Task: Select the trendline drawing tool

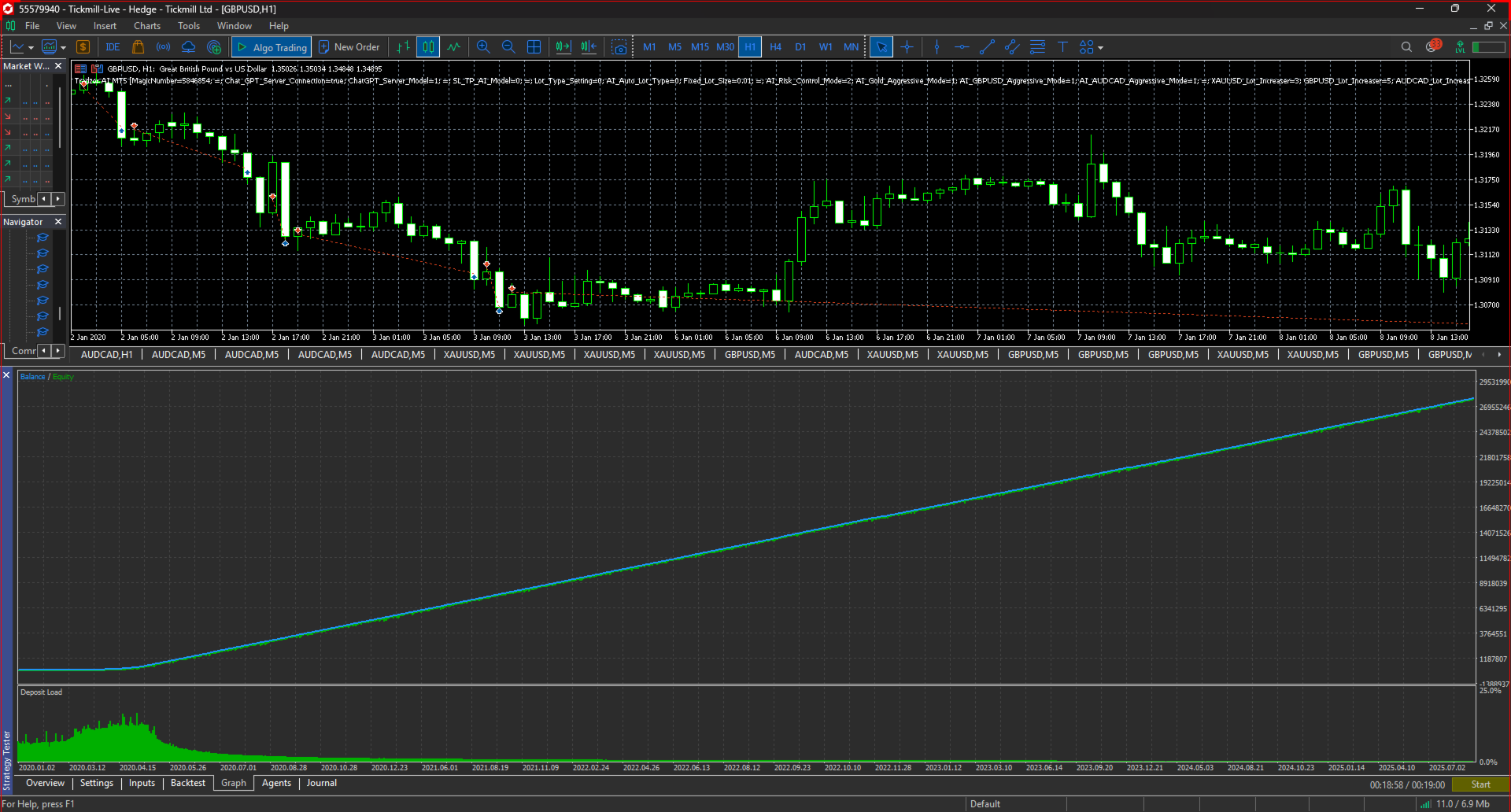Action: pyautogui.click(x=987, y=47)
